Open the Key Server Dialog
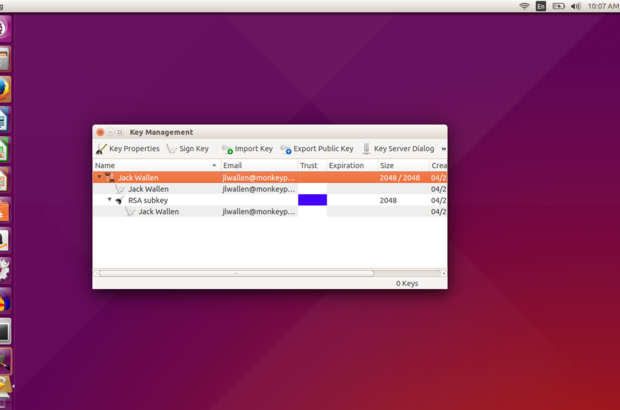 click(398, 149)
